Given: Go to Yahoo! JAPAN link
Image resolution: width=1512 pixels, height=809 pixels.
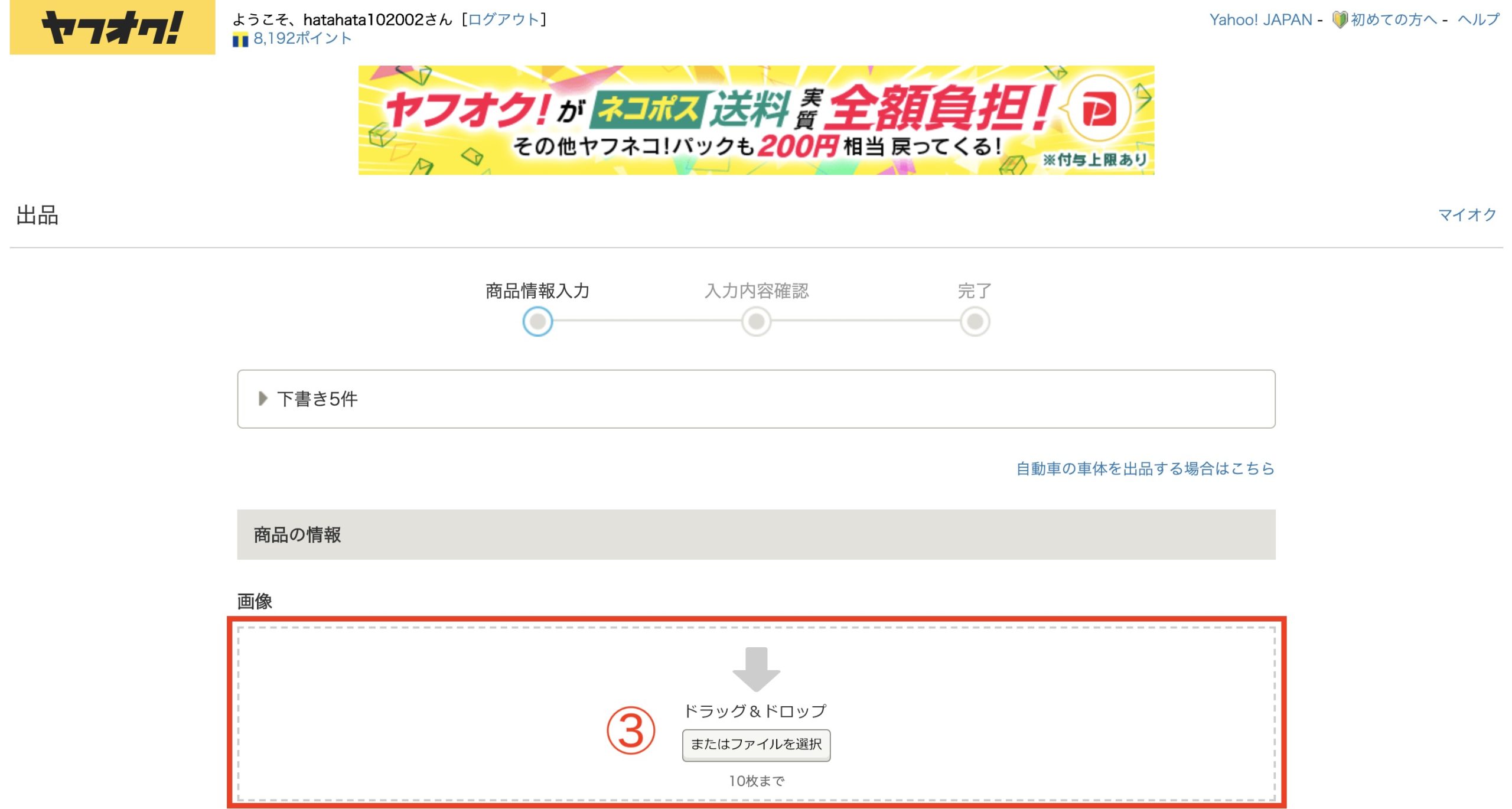Looking at the screenshot, I should (1260, 20).
